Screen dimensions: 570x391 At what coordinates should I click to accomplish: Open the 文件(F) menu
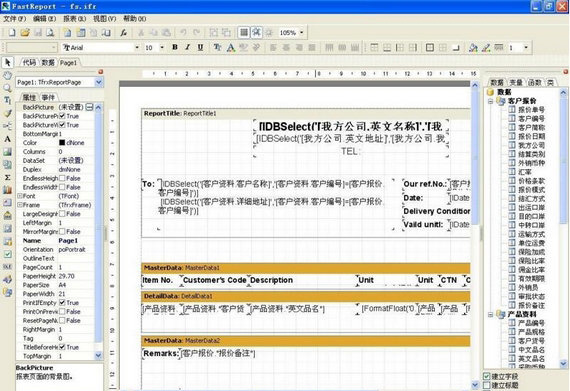(15, 19)
